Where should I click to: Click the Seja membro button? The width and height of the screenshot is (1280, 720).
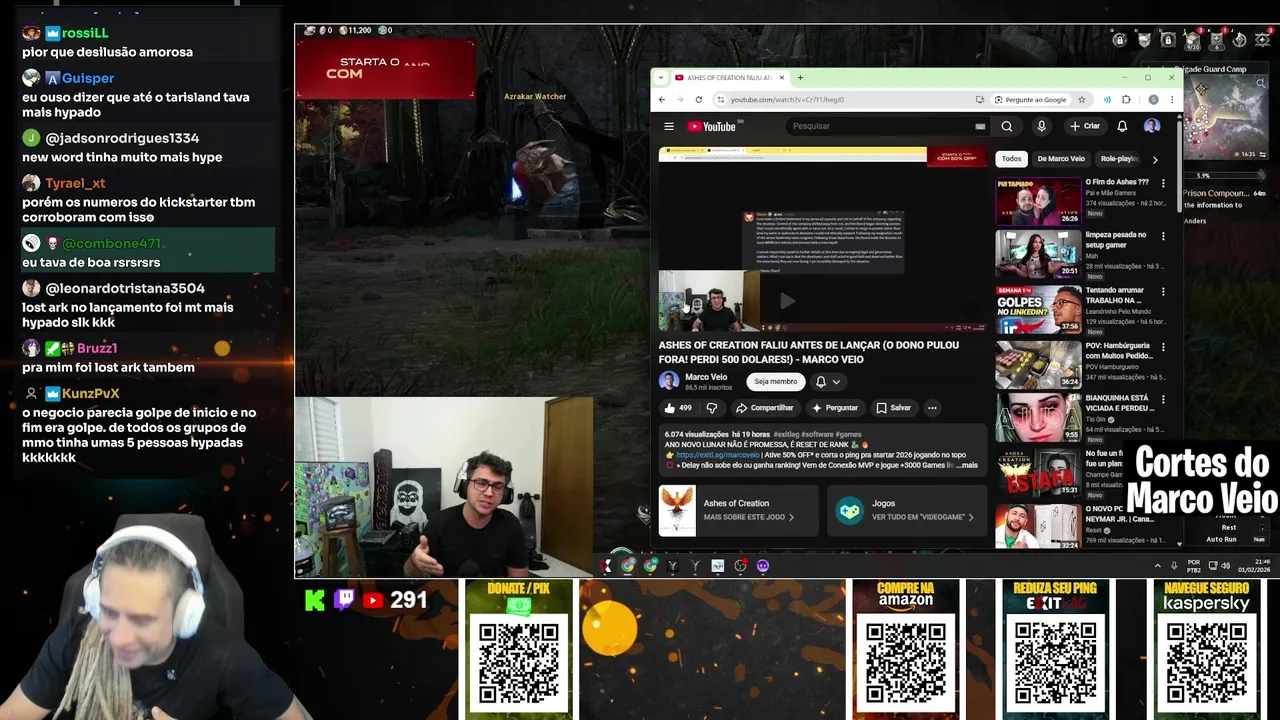776,382
